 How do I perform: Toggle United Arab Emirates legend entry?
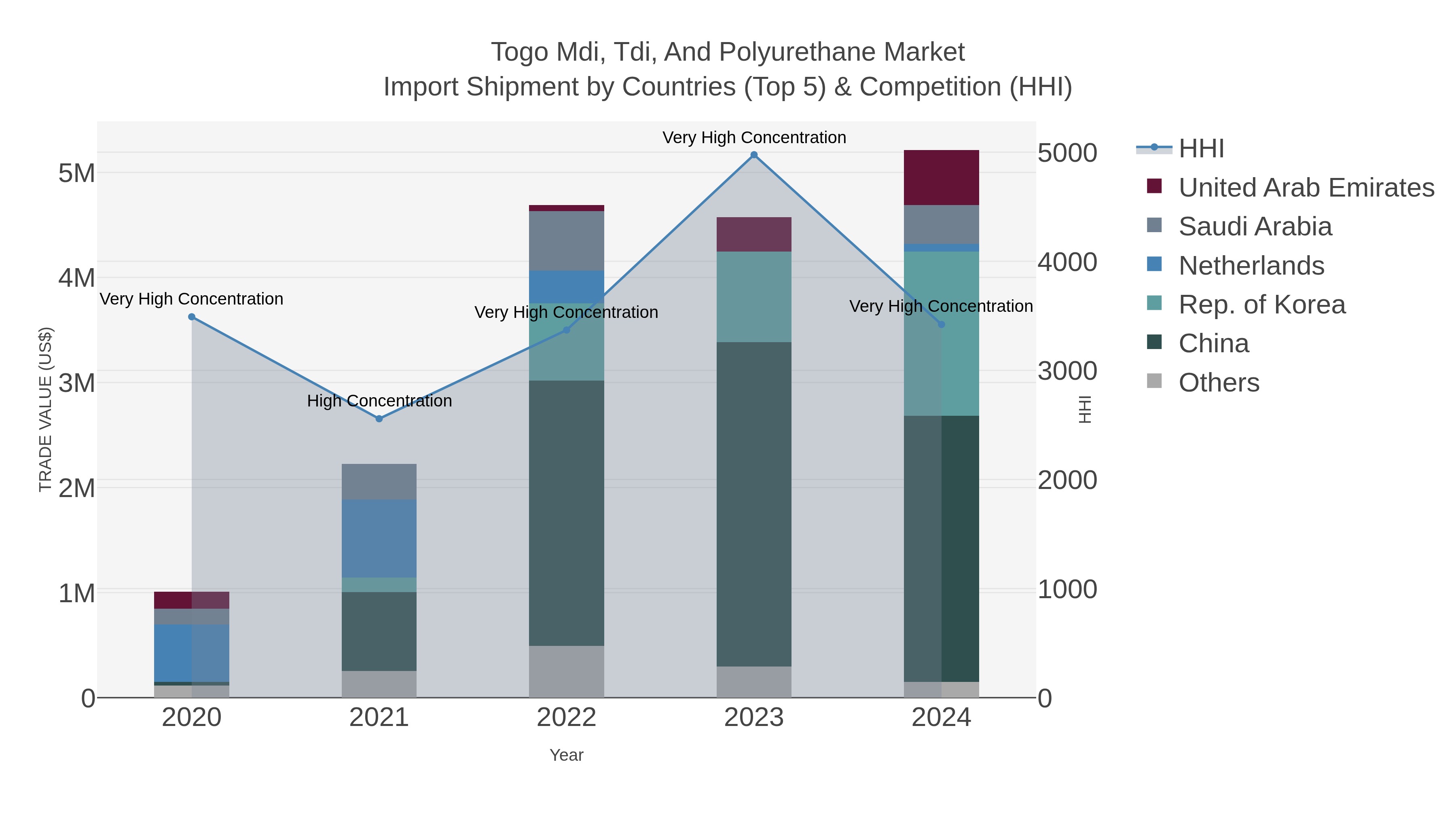[x=1291, y=188]
